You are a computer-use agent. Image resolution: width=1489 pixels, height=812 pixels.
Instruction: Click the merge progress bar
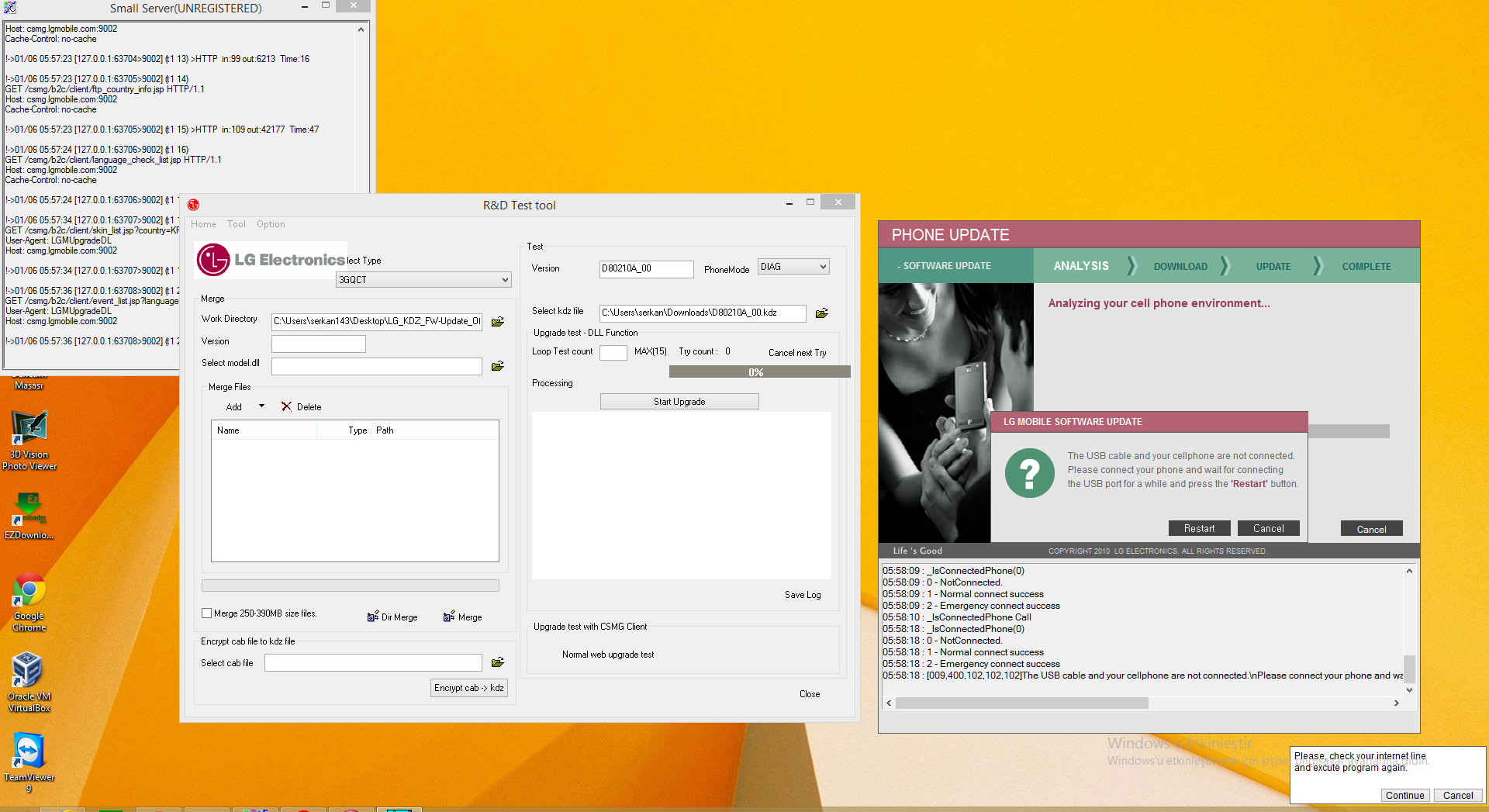(x=351, y=586)
